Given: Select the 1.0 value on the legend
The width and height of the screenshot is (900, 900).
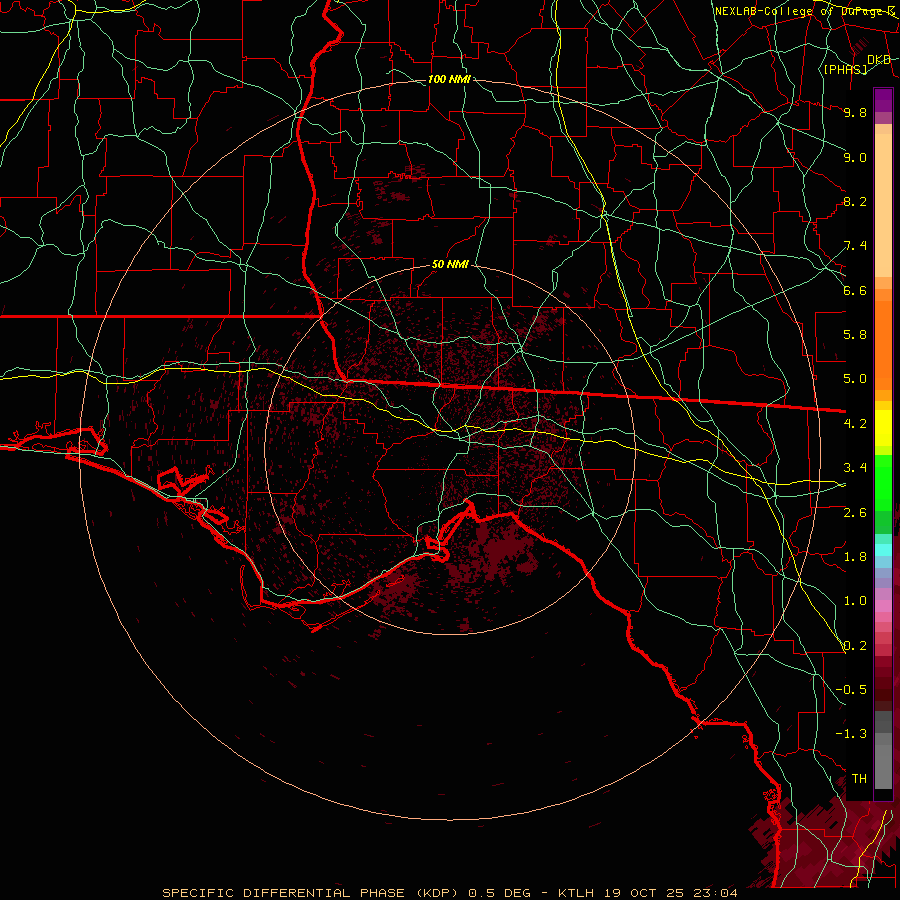Looking at the screenshot, I should click(x=855, y=601).
